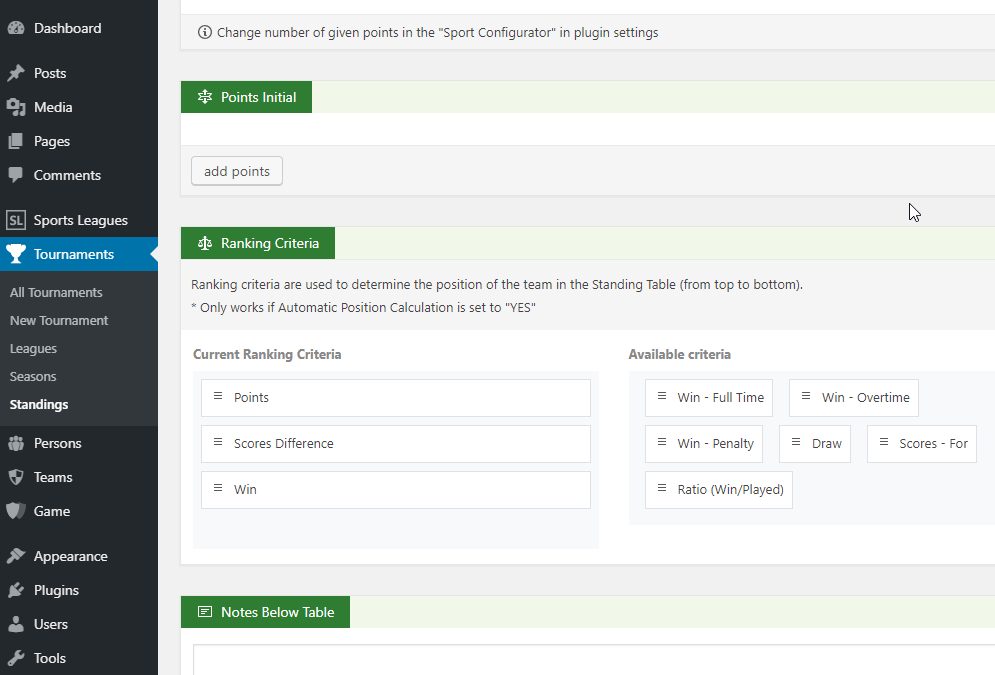
Task: Click the Posts pushpin icon
Action: point(16,74)
